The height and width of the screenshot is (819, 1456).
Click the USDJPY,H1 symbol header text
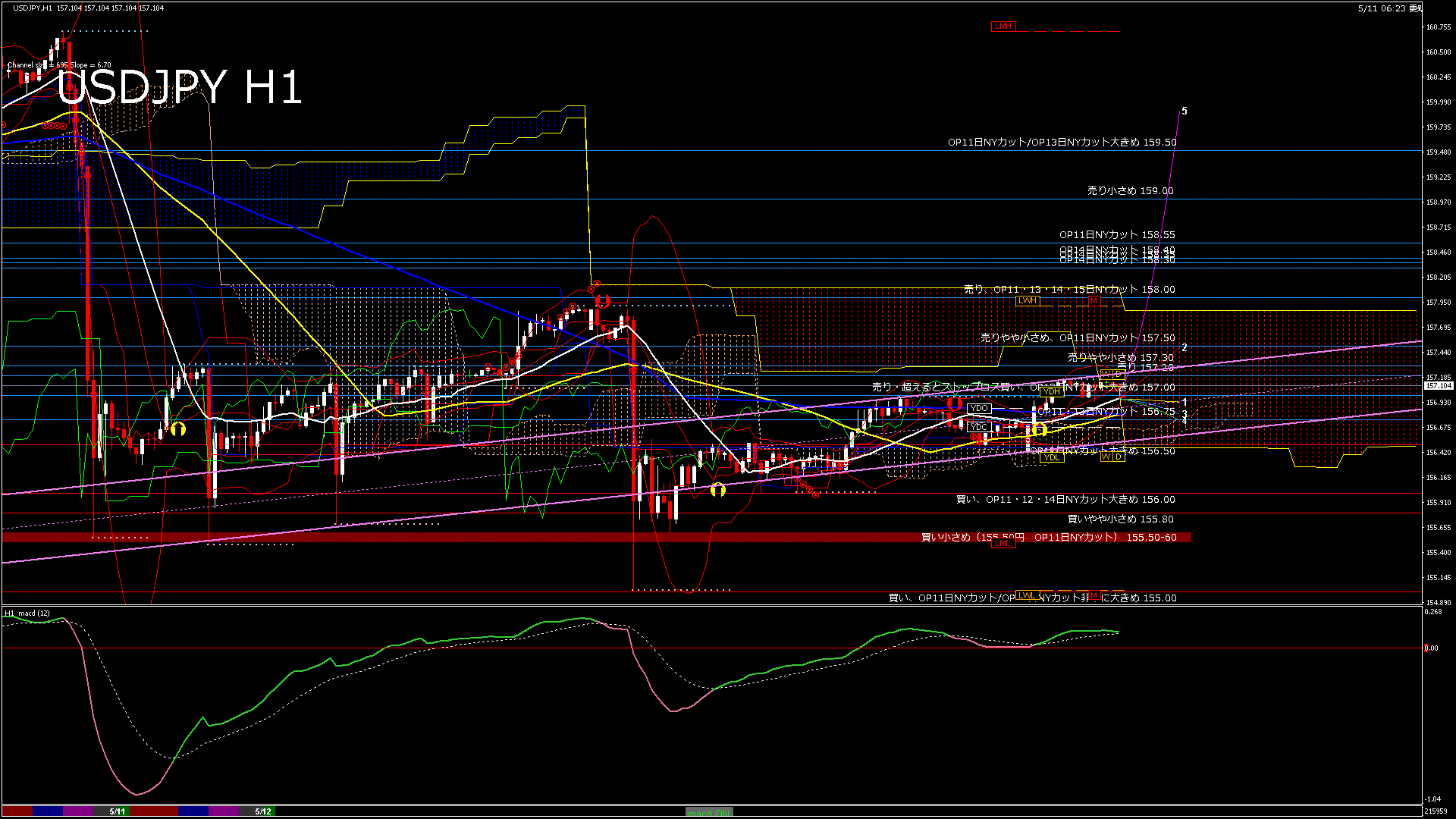[33, 8]
